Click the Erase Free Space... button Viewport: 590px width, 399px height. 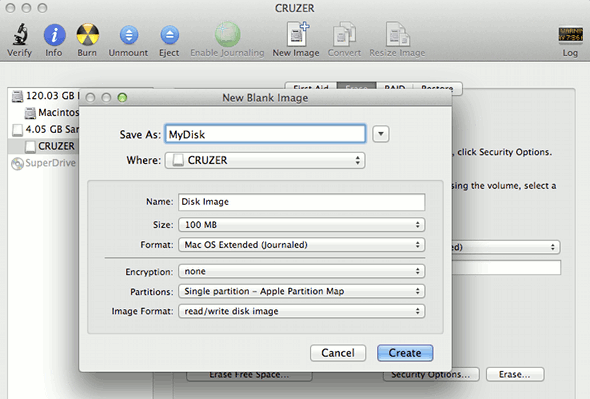[x=249, y=376]
